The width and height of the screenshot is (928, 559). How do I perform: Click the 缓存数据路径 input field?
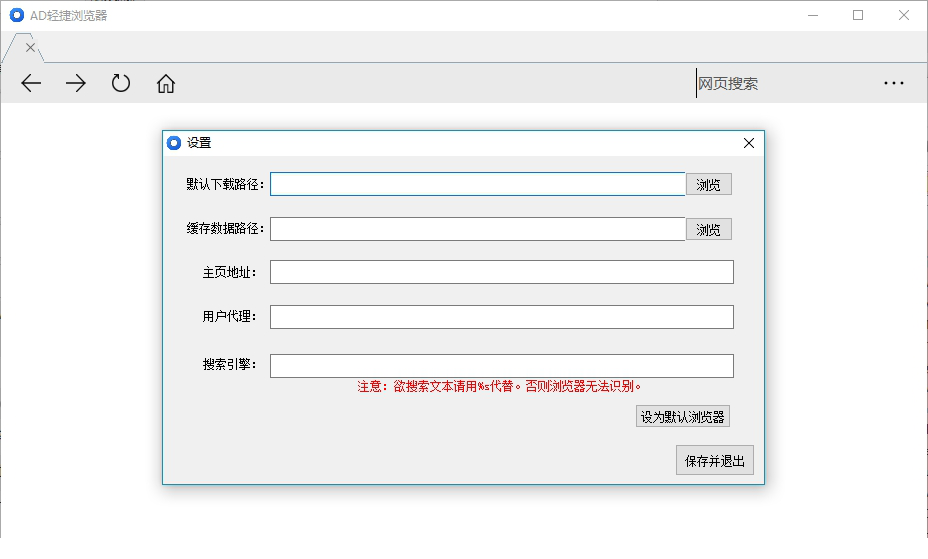[478, 229]
